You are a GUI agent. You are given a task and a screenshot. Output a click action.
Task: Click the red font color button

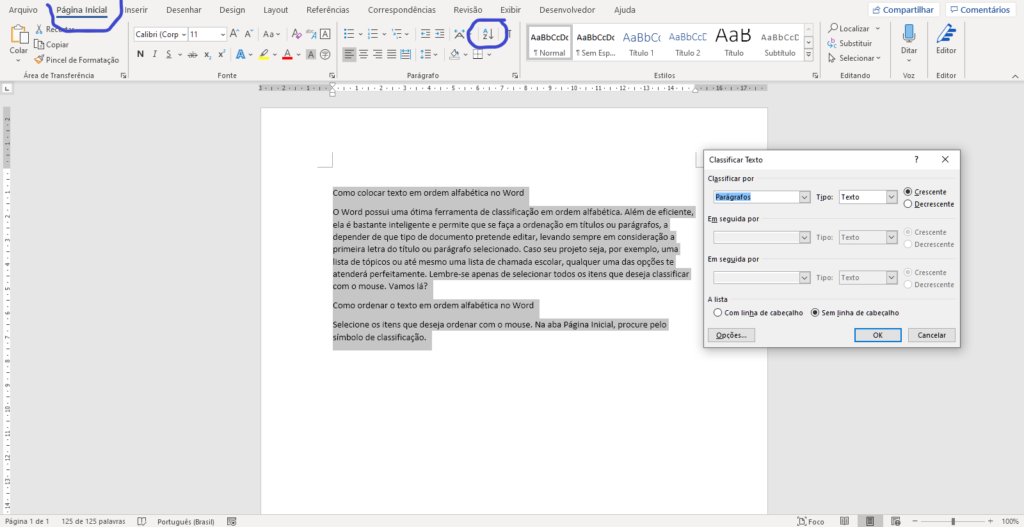(x=287, y=54)
